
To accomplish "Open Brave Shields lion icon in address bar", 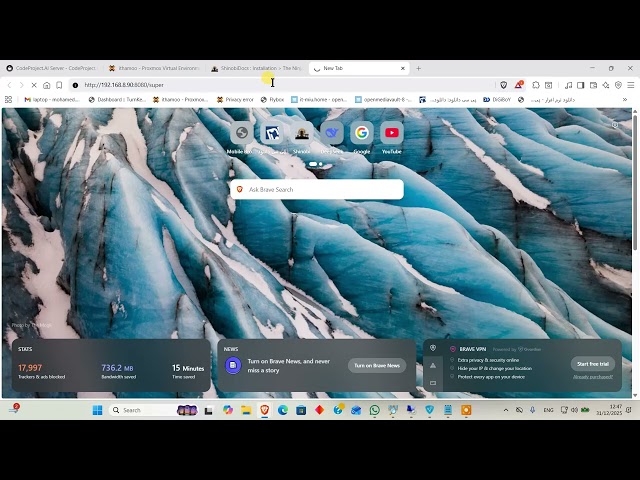I will (503, 85).
